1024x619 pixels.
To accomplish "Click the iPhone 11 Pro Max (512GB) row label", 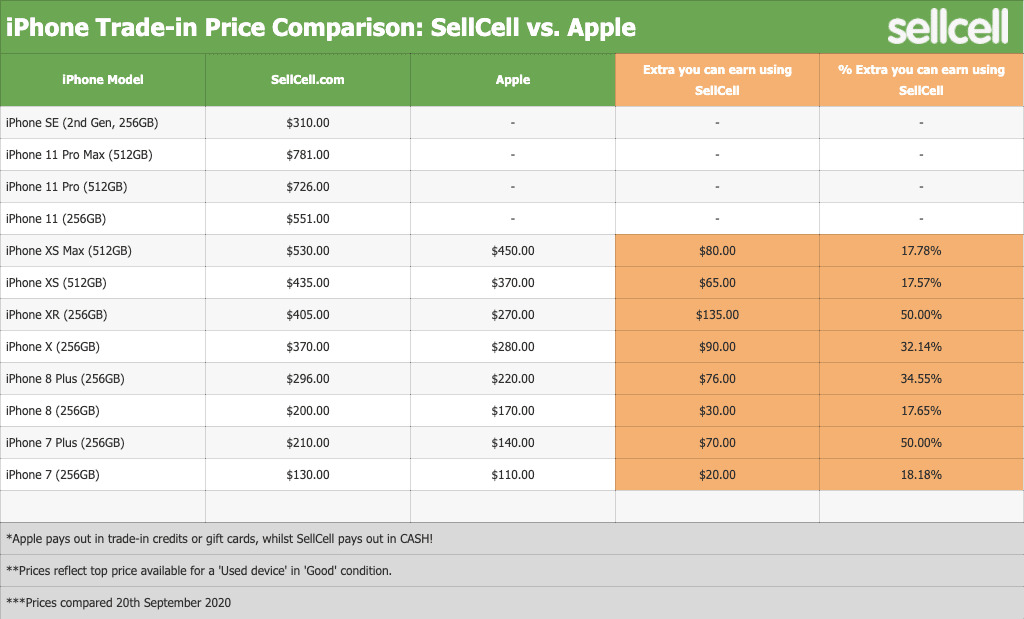I will (79, 155).
